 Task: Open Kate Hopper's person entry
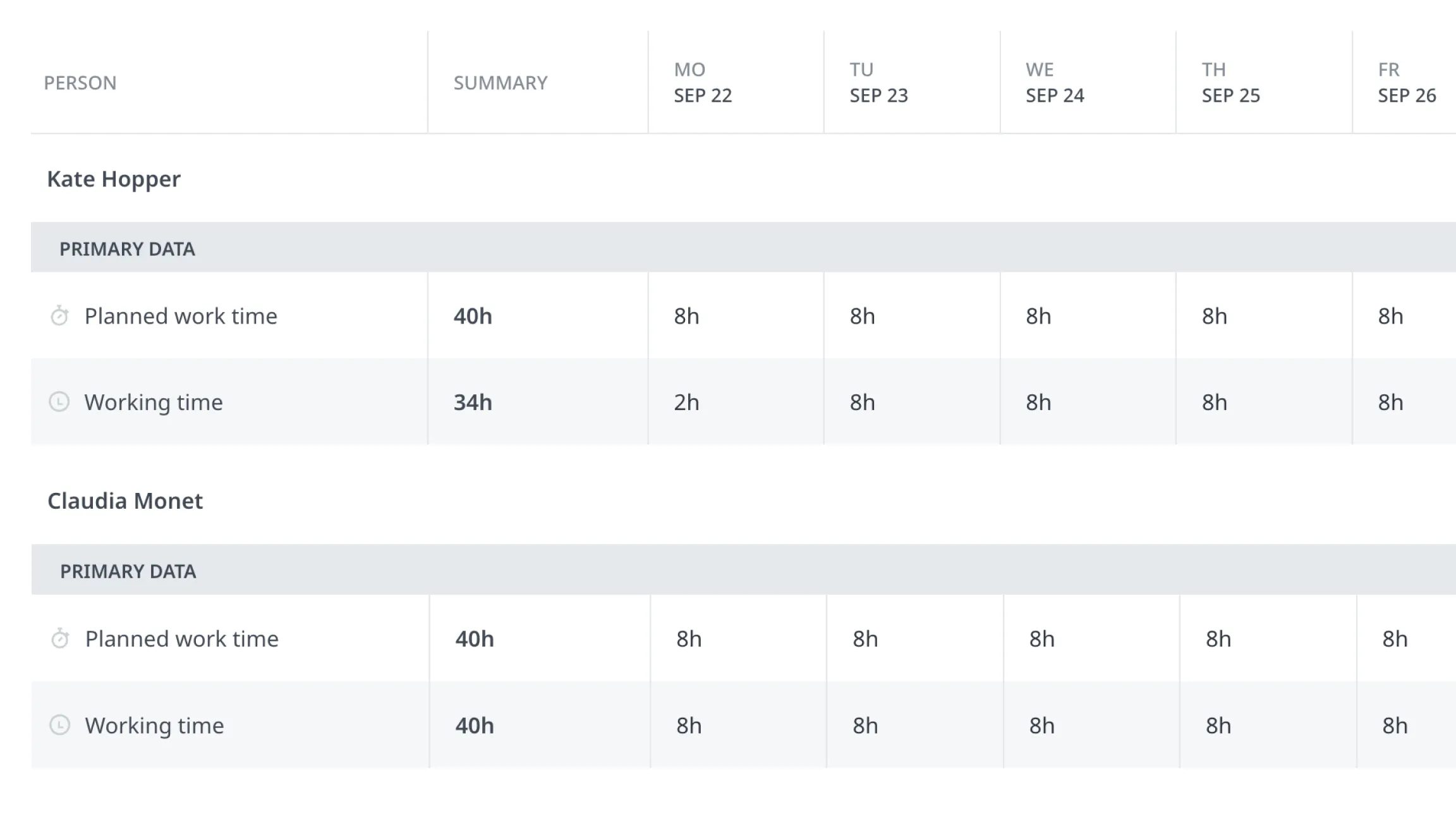pyautogui.click(x=114, y=179)
